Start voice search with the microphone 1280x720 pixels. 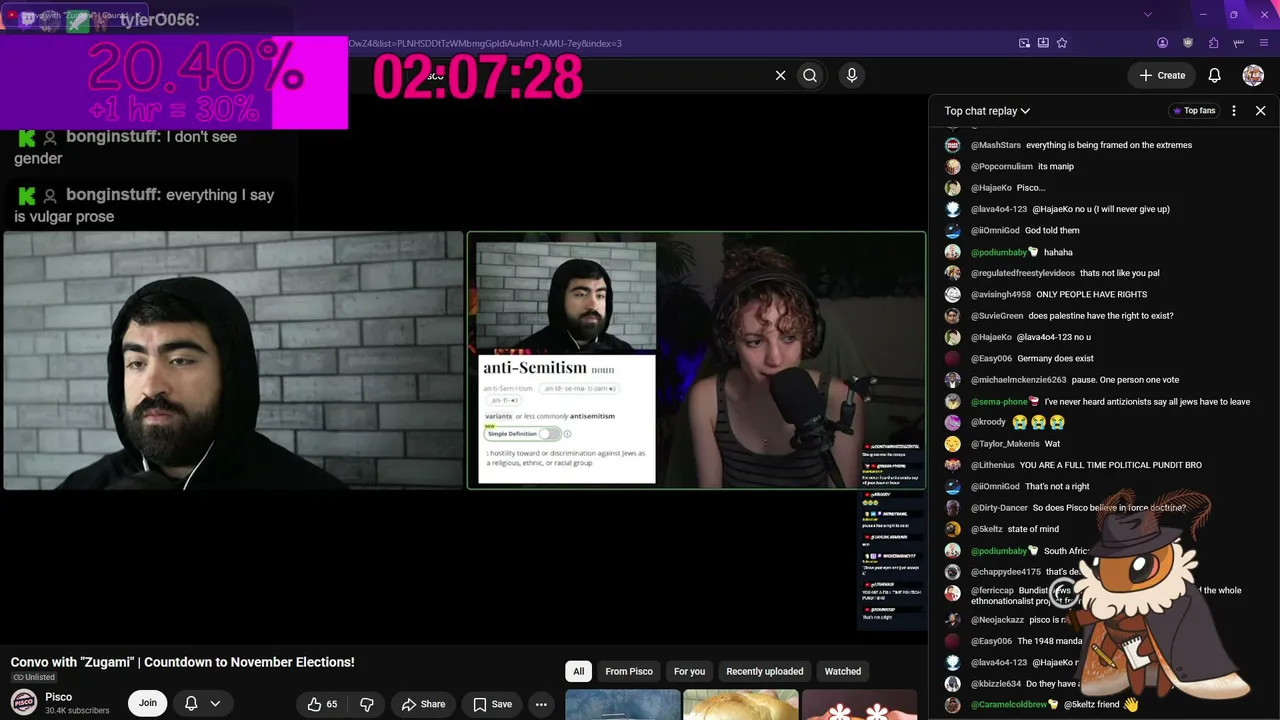click(x=852, y=75)
